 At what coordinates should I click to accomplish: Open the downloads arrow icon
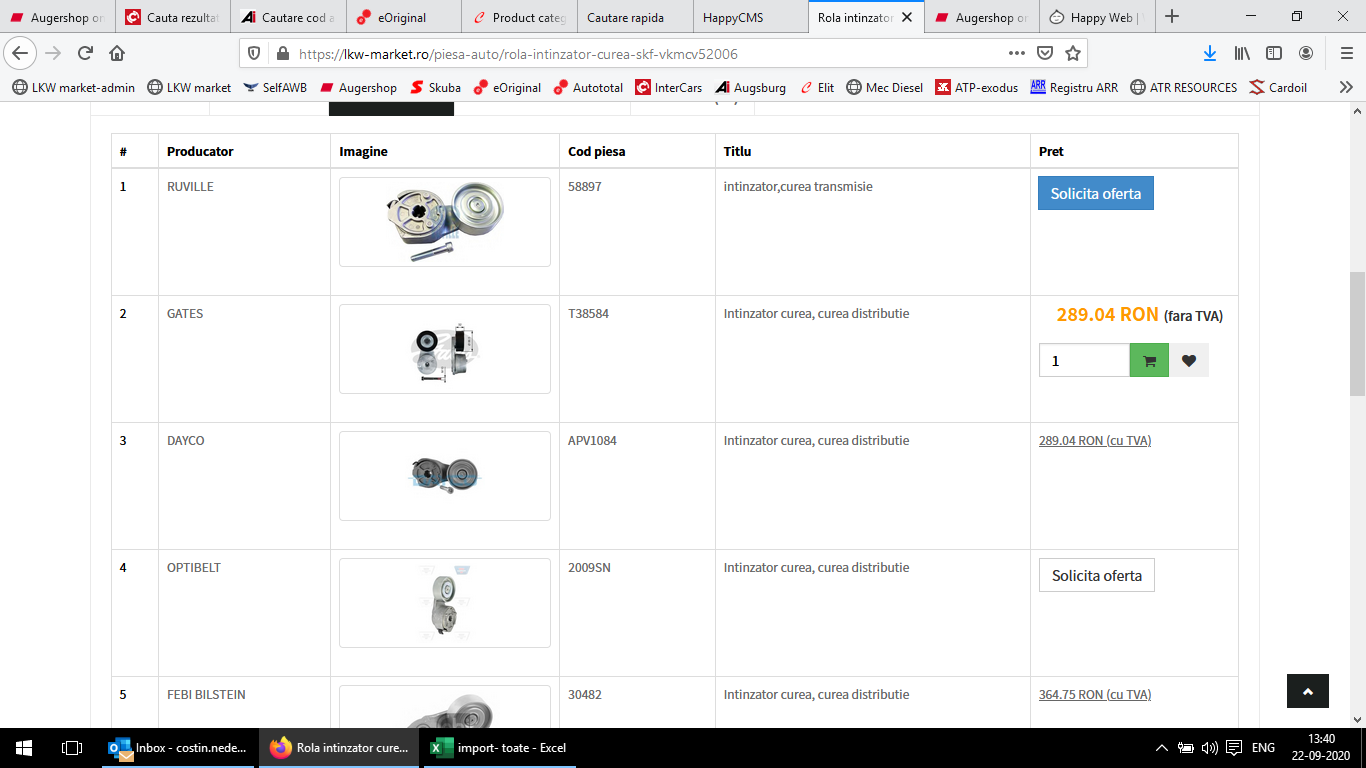tap(1210, 53)
